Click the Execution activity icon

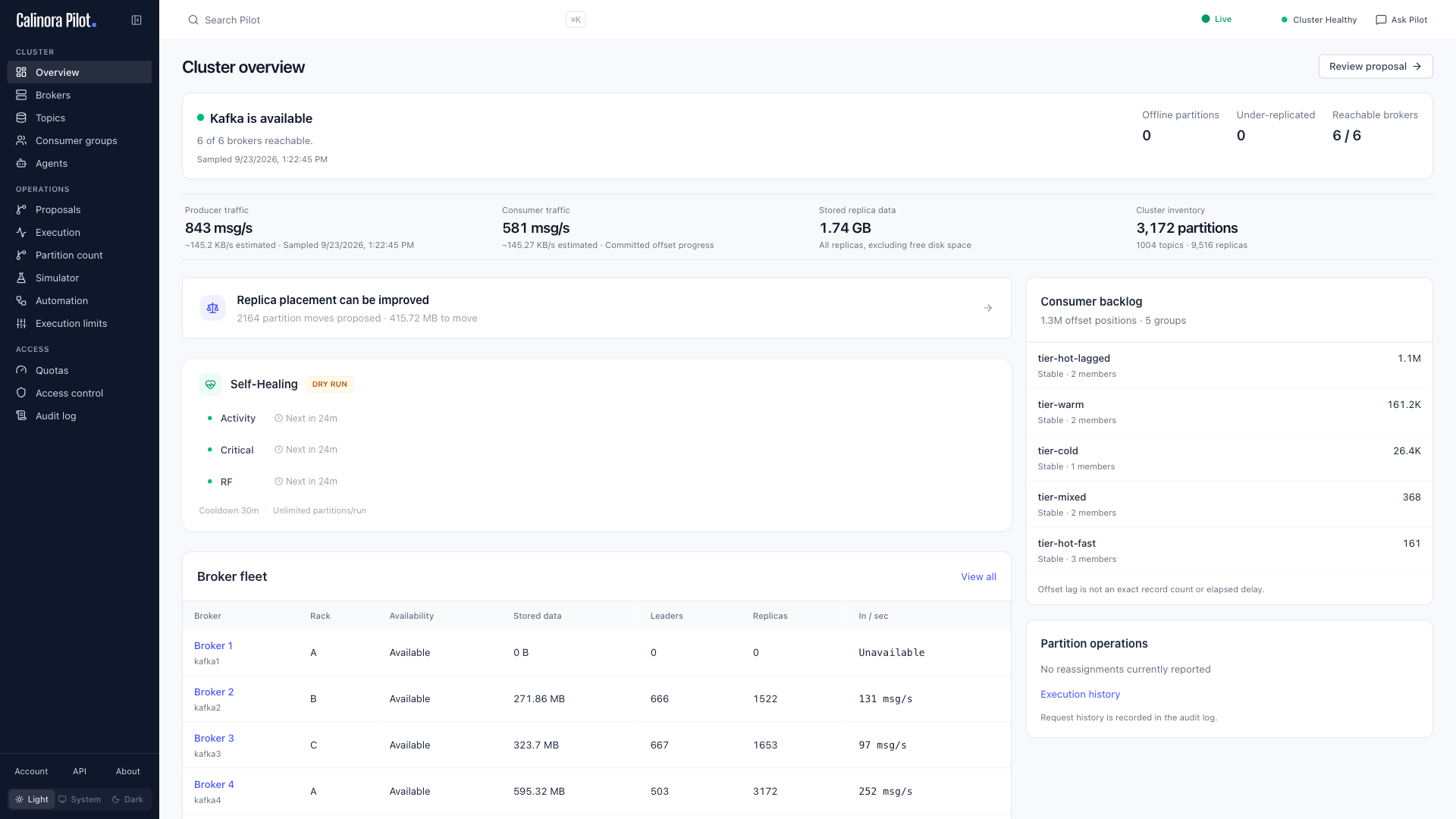click(21, 232)
